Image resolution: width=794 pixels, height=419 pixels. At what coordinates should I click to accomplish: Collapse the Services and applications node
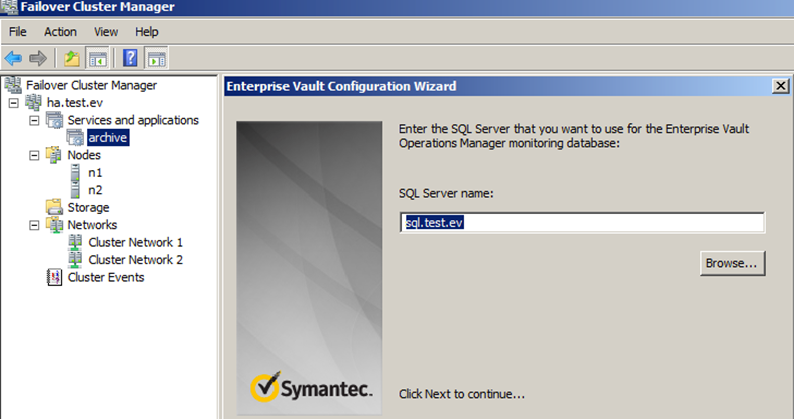click(x=34, y=121)
